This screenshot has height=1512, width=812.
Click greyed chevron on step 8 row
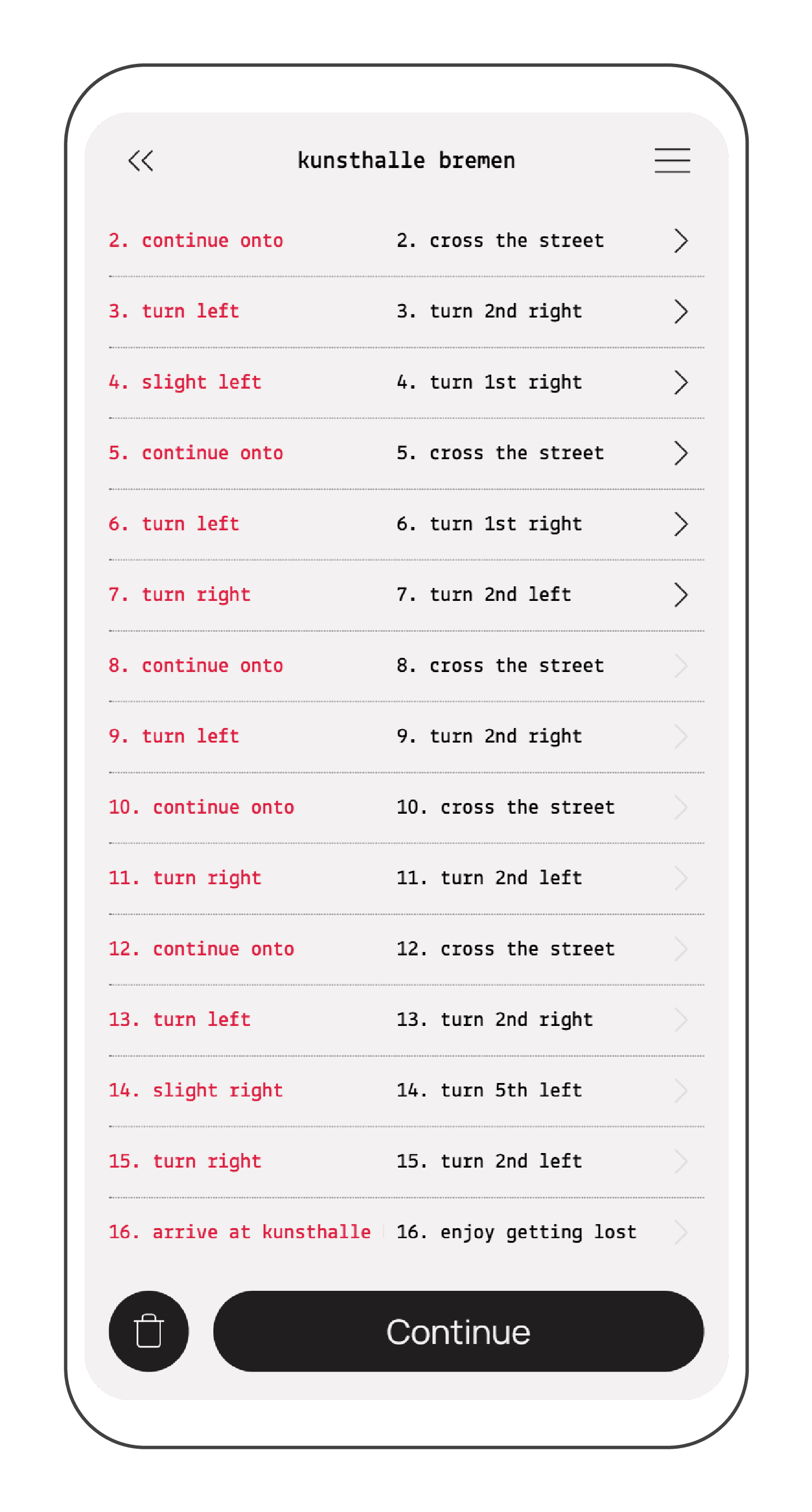(680, 666)
